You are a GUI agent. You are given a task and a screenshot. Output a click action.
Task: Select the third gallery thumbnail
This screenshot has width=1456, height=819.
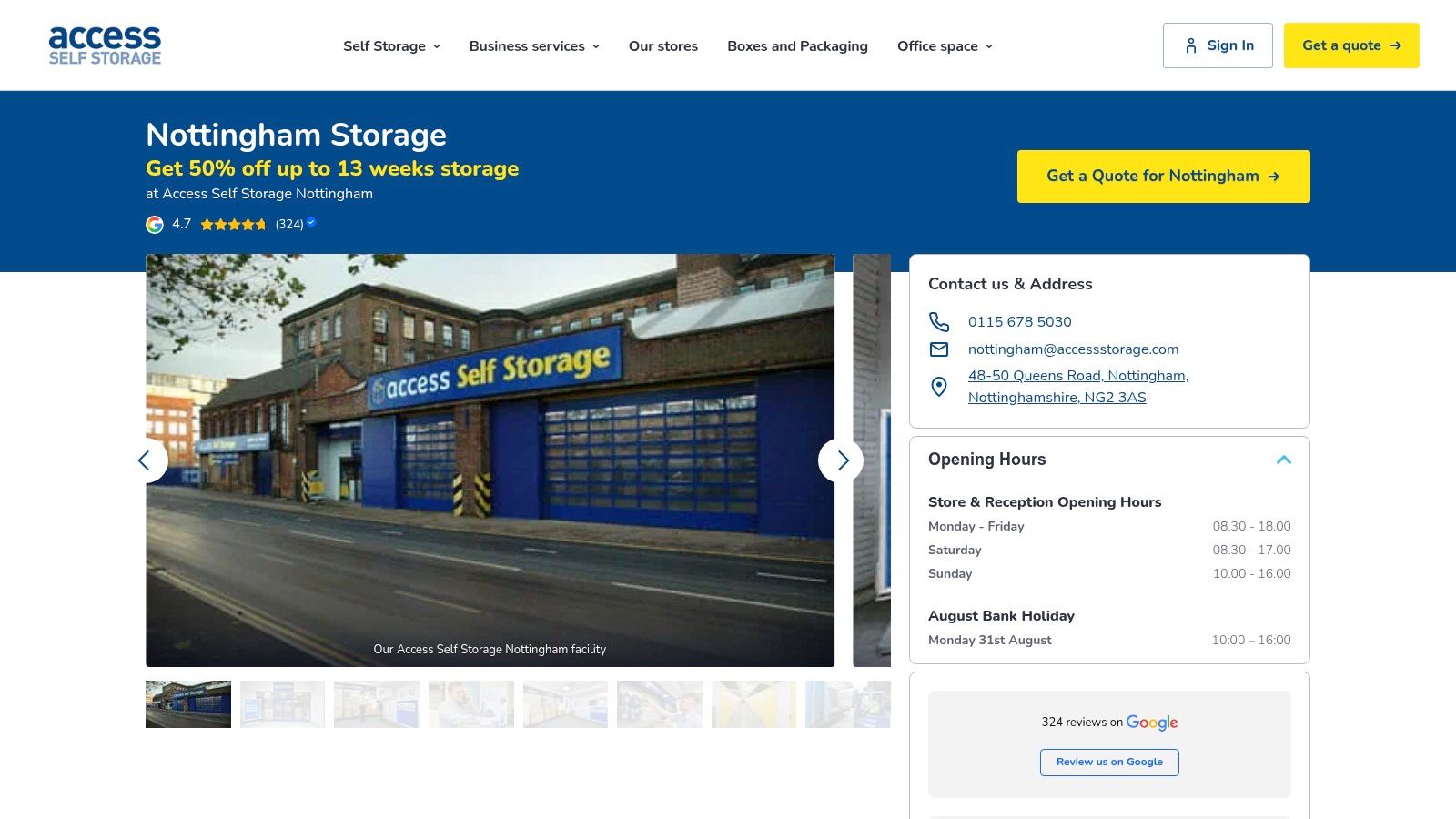click(x=377, y=704)
